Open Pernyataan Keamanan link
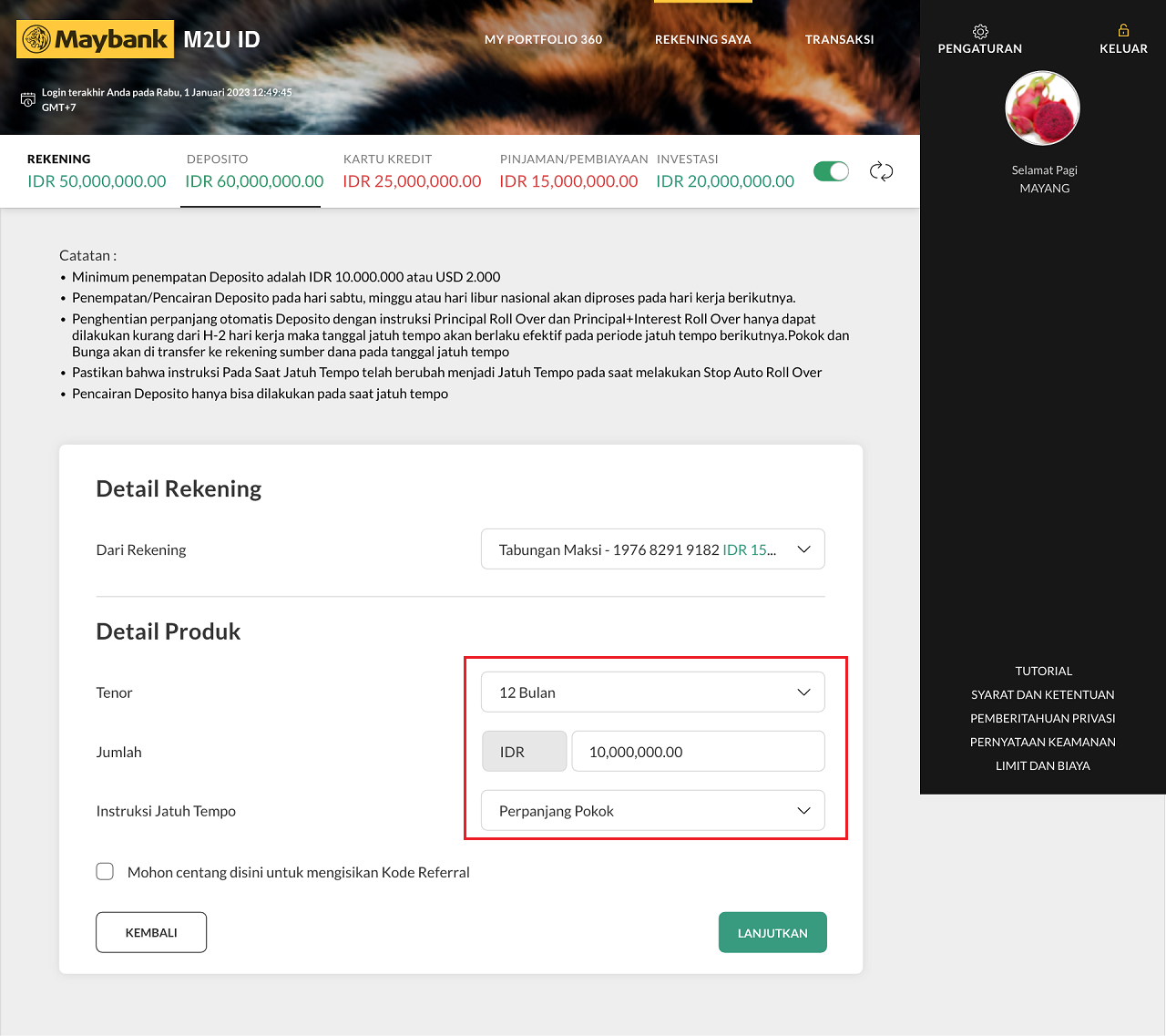 coord(1043,742)
